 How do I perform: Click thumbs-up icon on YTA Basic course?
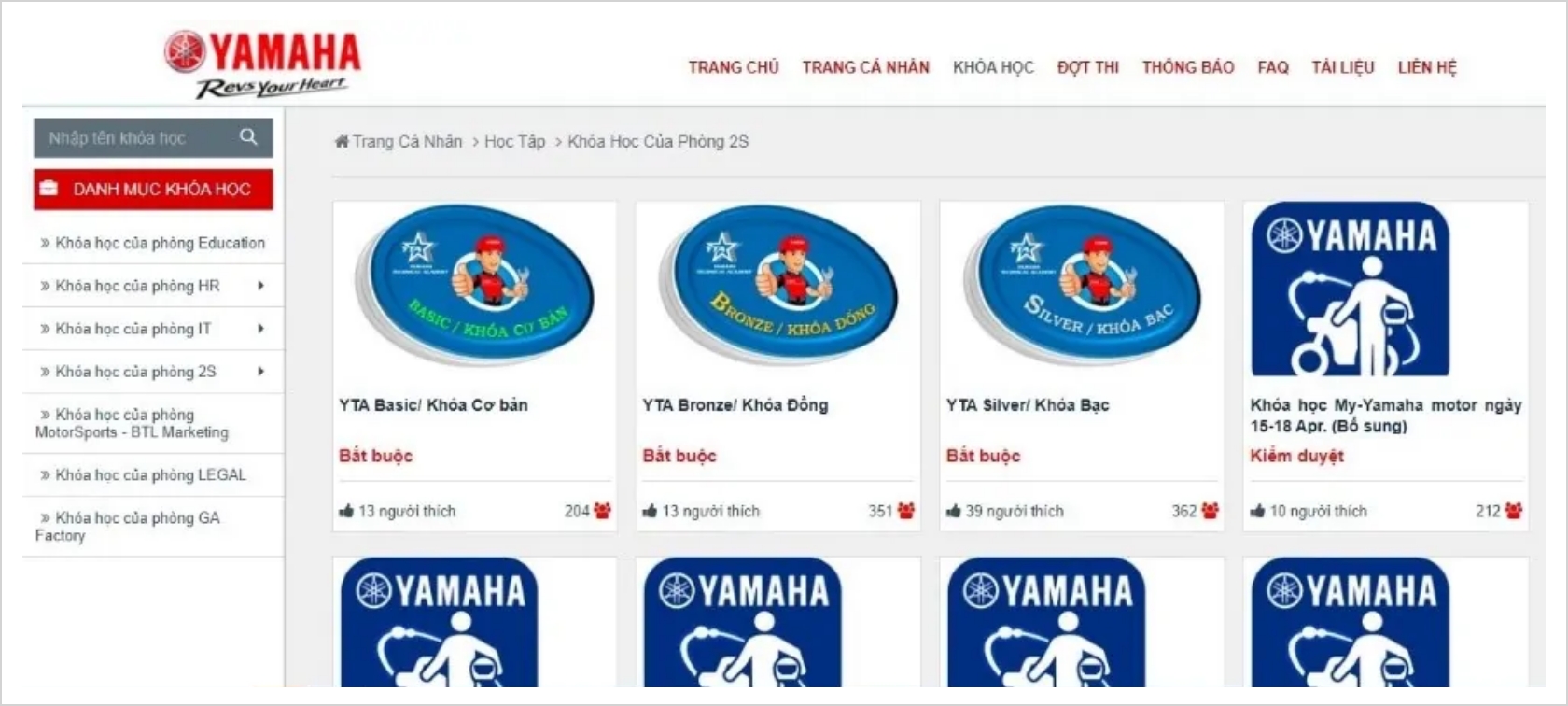pos(346,511)
